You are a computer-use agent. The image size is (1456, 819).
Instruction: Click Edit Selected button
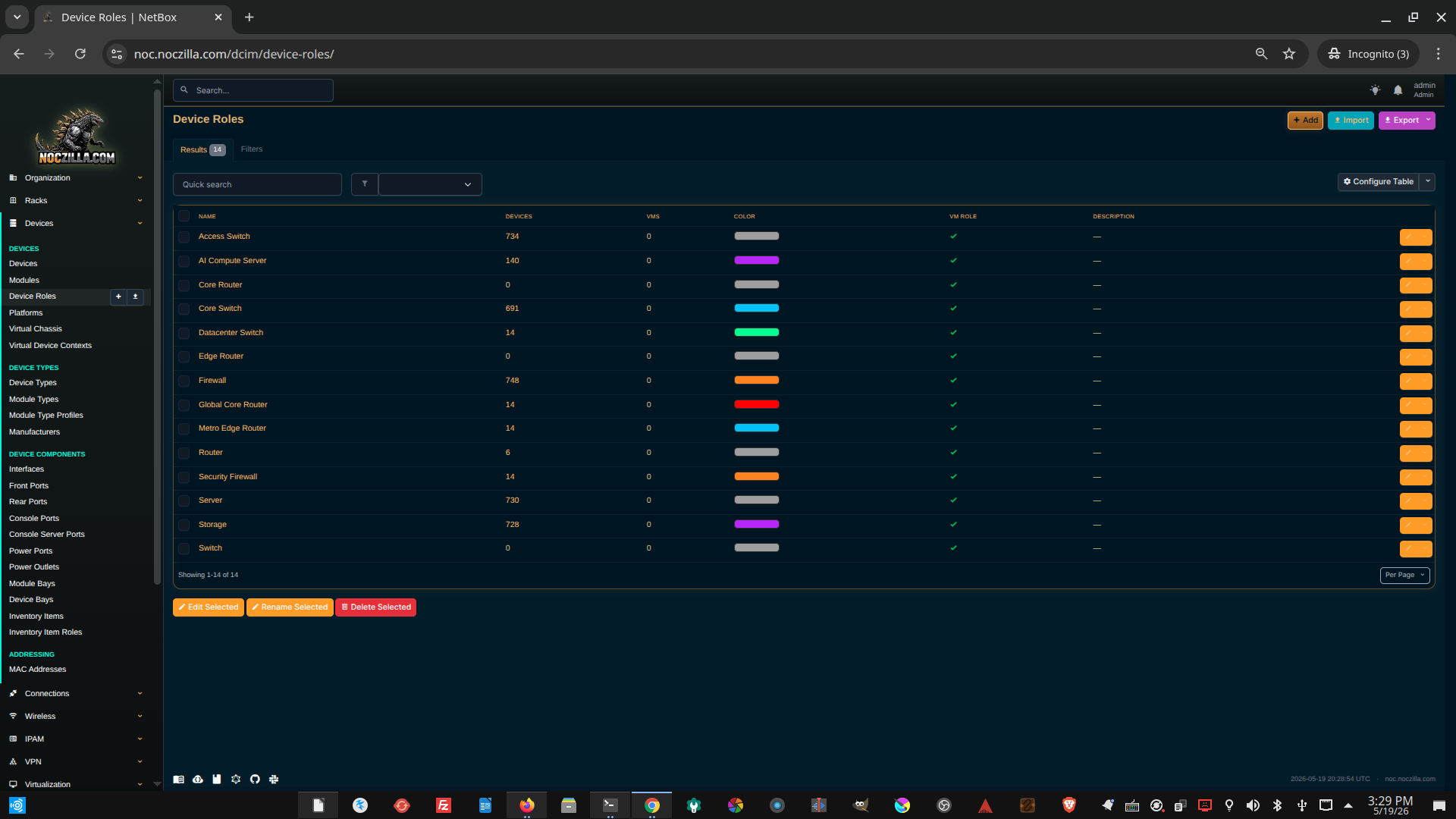tap(209, 607)
